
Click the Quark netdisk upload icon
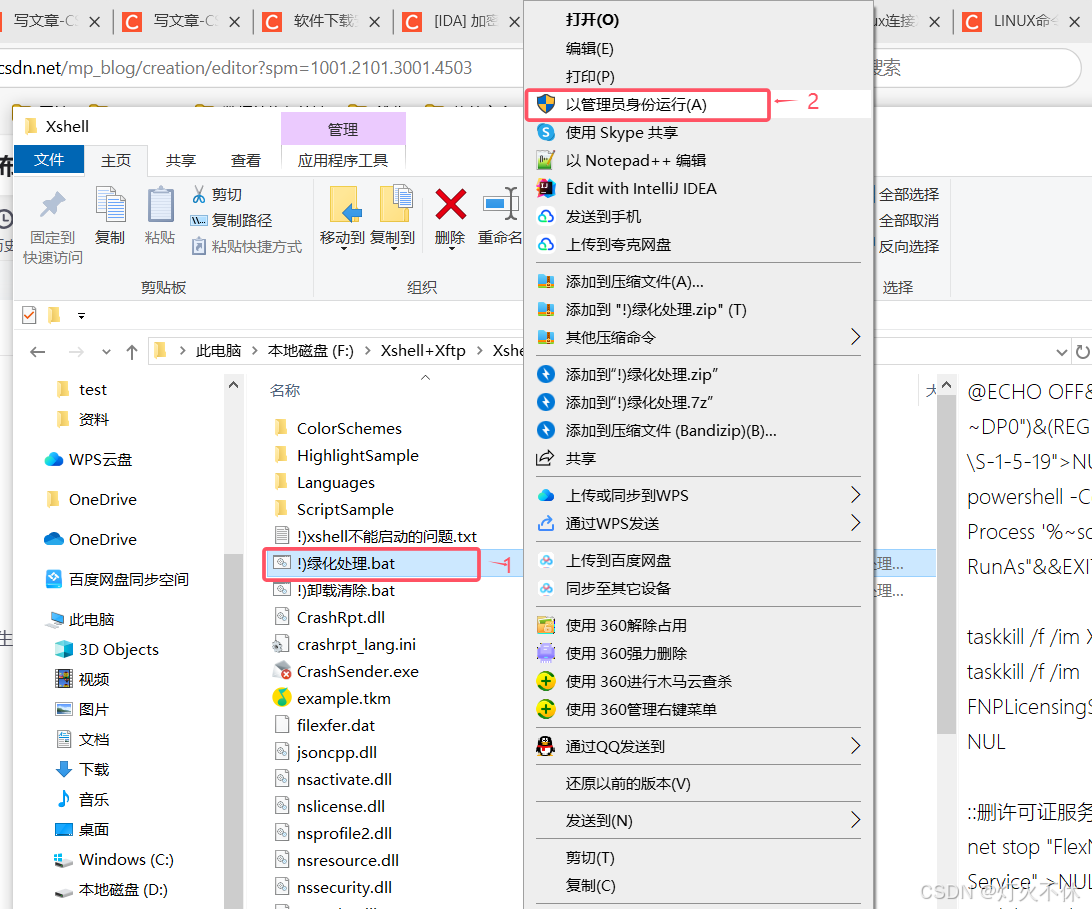pos(546,244)
